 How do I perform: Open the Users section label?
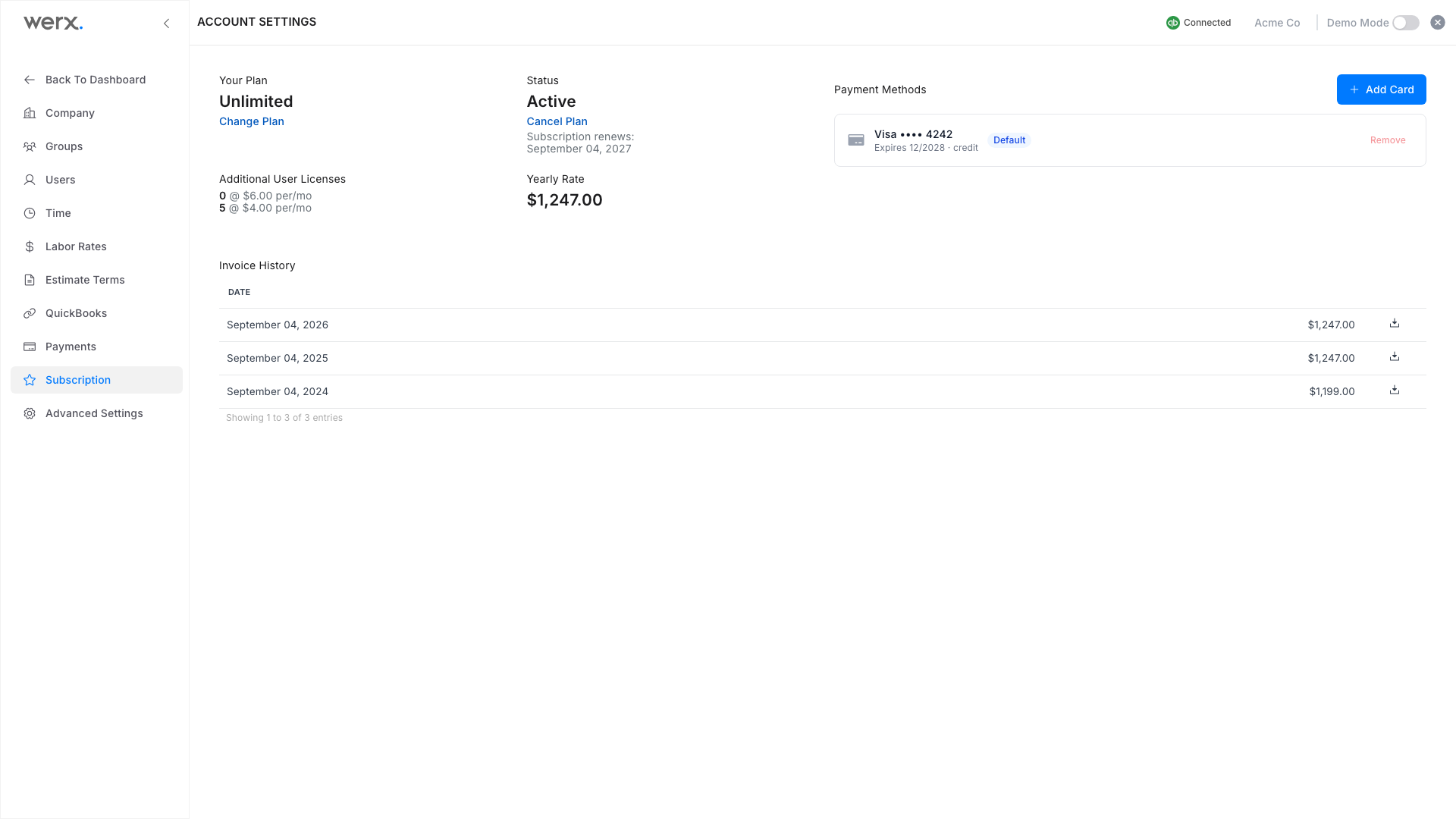coord(60,180)
